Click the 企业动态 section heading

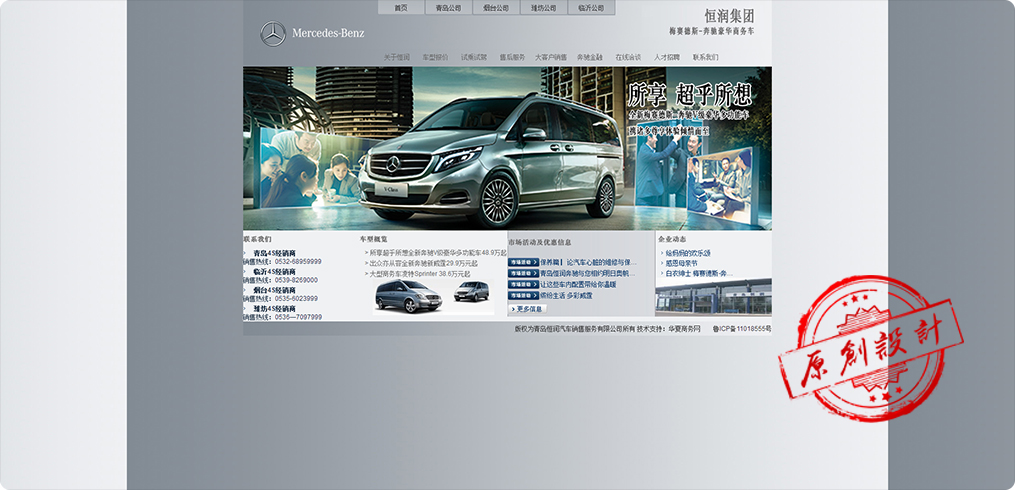pos(672,239)
